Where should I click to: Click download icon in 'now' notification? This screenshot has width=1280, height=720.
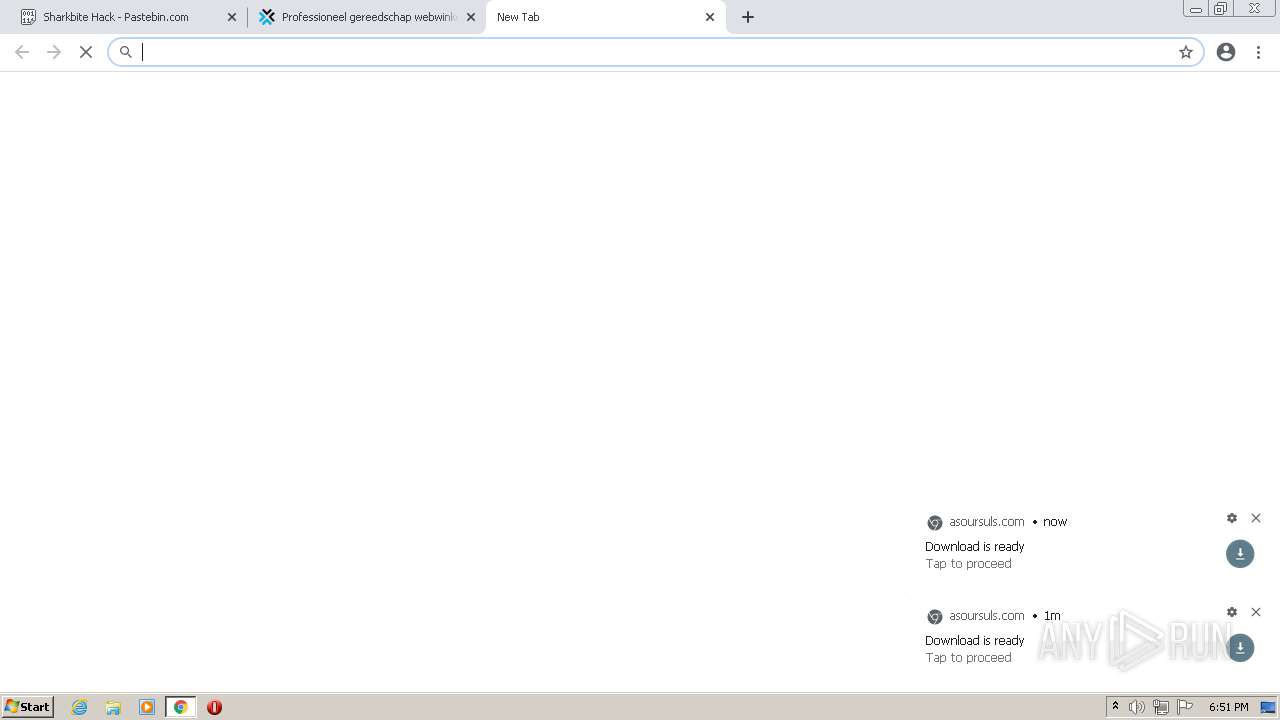pos(1240,553)
